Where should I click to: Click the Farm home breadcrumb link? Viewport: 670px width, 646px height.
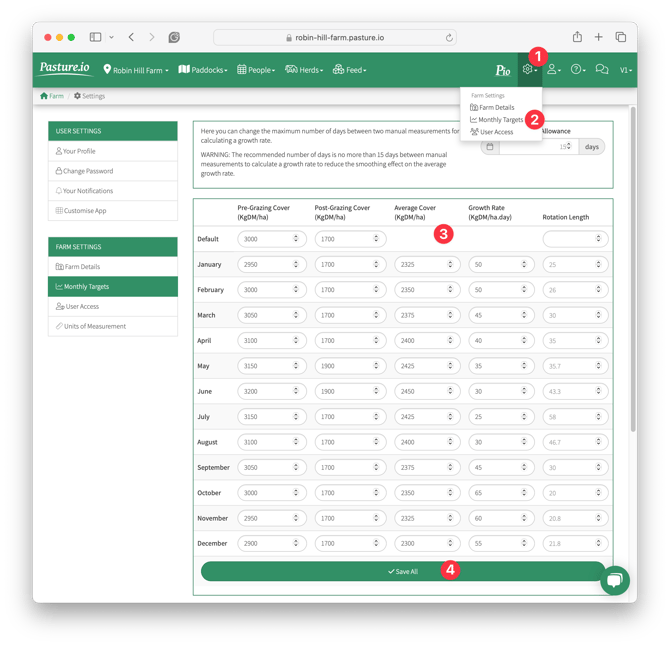(52, 96)
